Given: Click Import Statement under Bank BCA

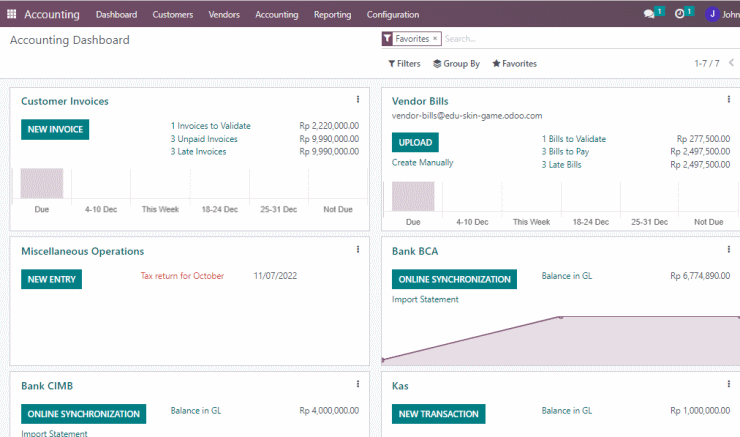Looking at the screenshot, I should 425,299.
